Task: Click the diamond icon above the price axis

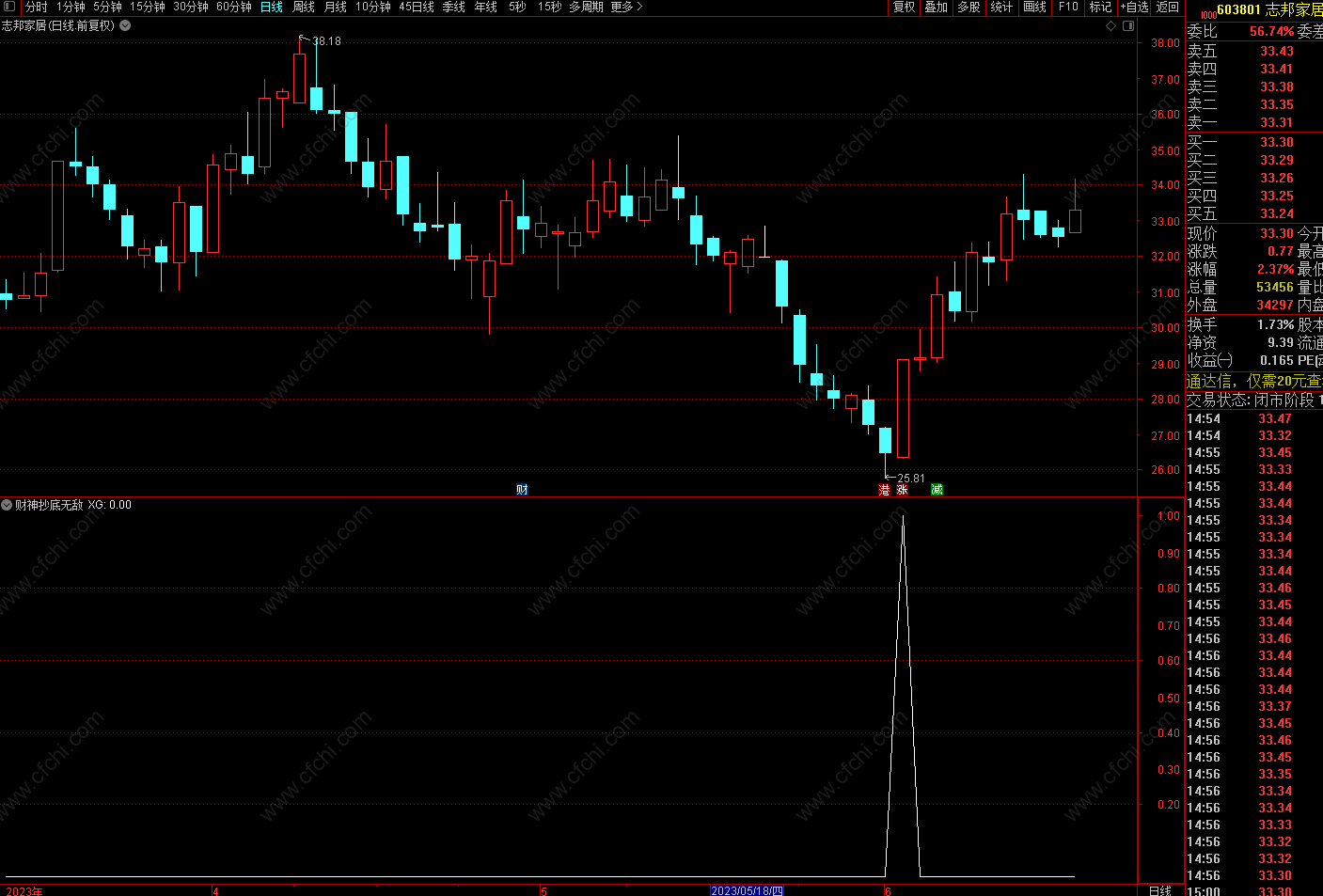Action: pos(1110,25)
